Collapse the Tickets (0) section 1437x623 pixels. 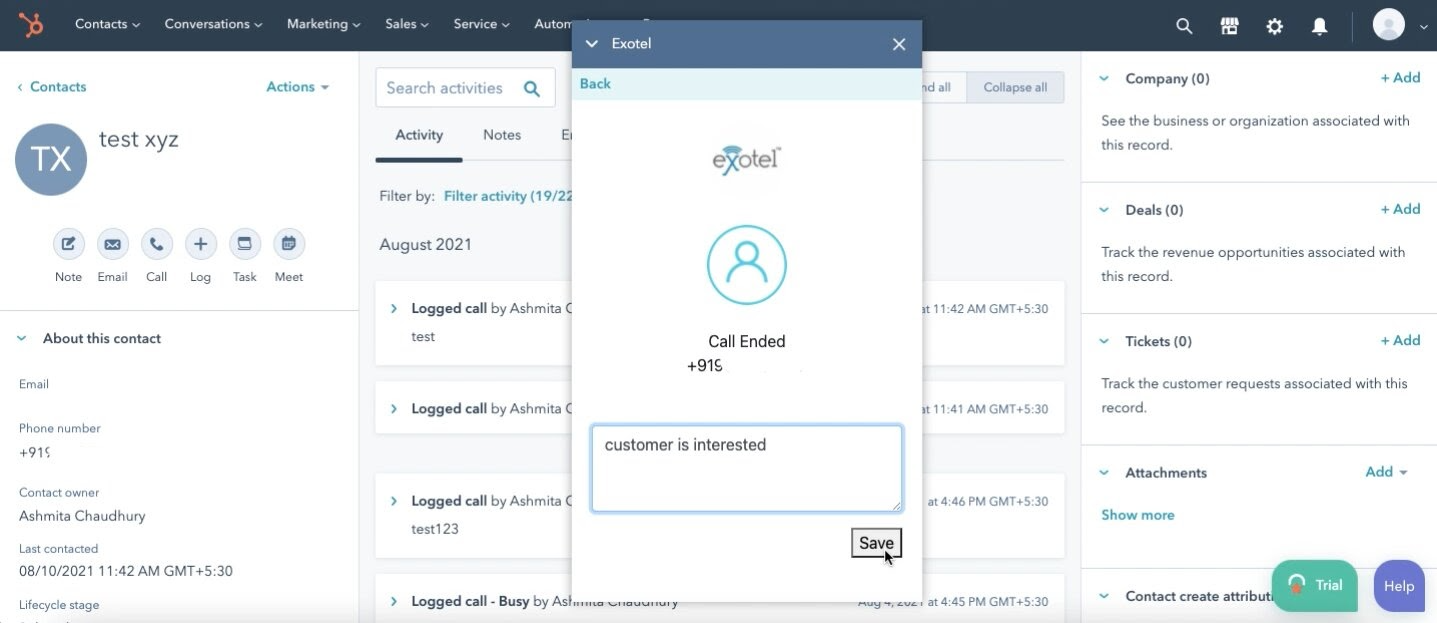(1104, 341)
